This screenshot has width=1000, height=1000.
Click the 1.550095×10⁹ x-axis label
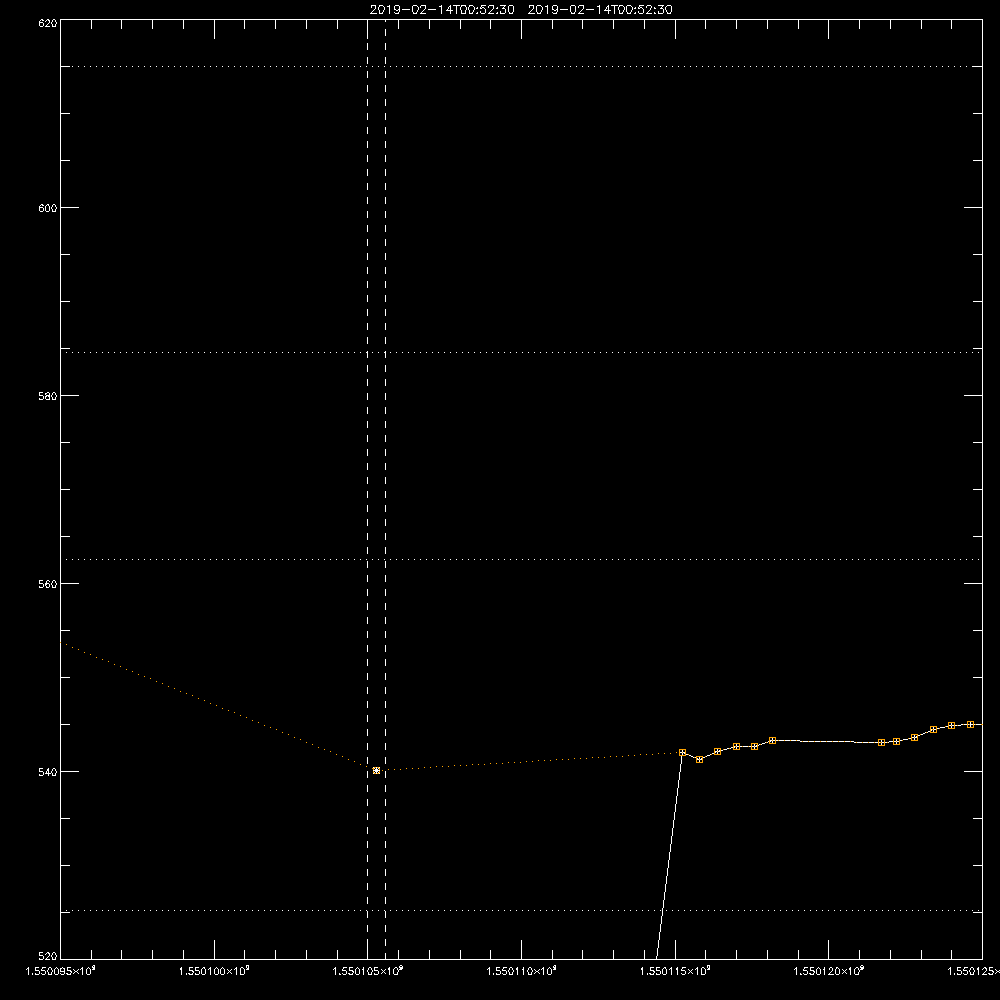(x=61, y=971)
